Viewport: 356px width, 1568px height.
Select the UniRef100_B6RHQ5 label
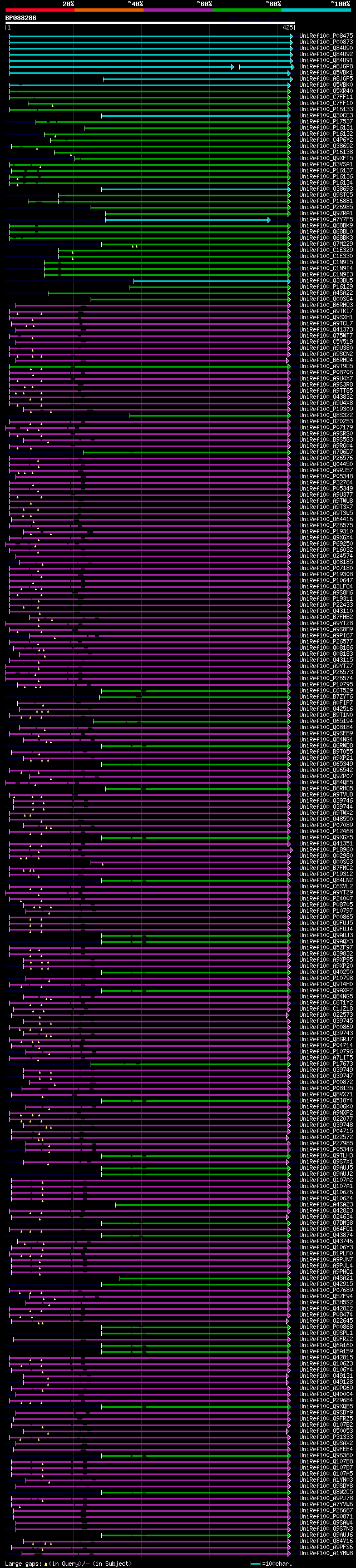pos(326,788)
